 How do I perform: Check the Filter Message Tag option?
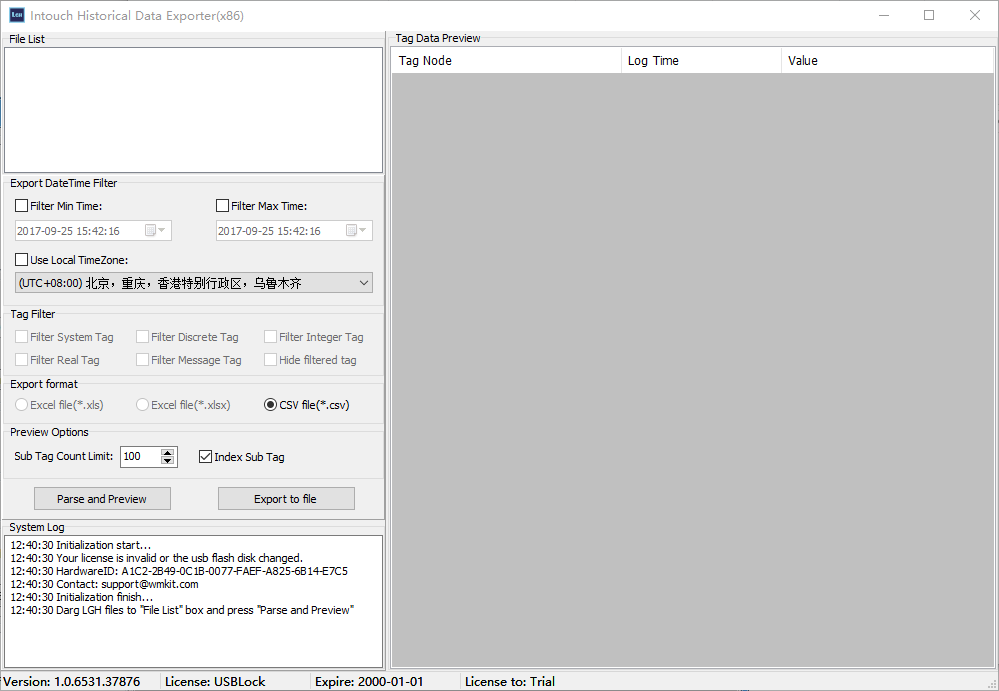tap(143, 360)
